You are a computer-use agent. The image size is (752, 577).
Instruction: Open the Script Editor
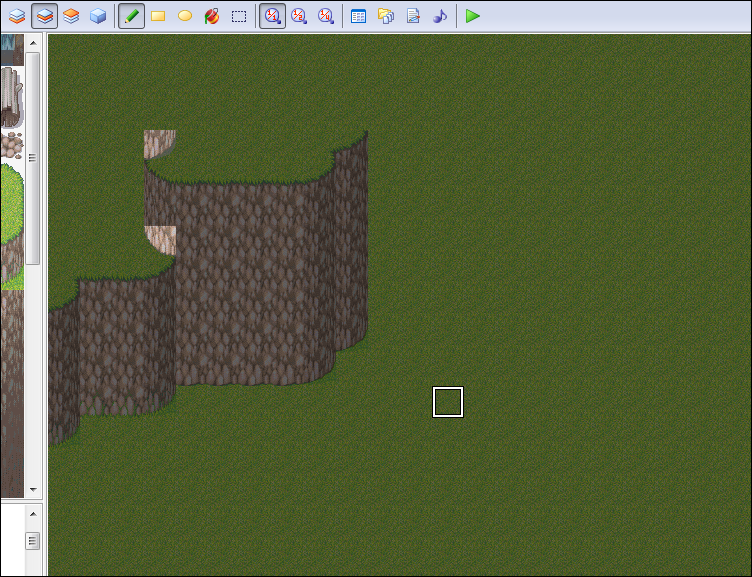[413, 16]
